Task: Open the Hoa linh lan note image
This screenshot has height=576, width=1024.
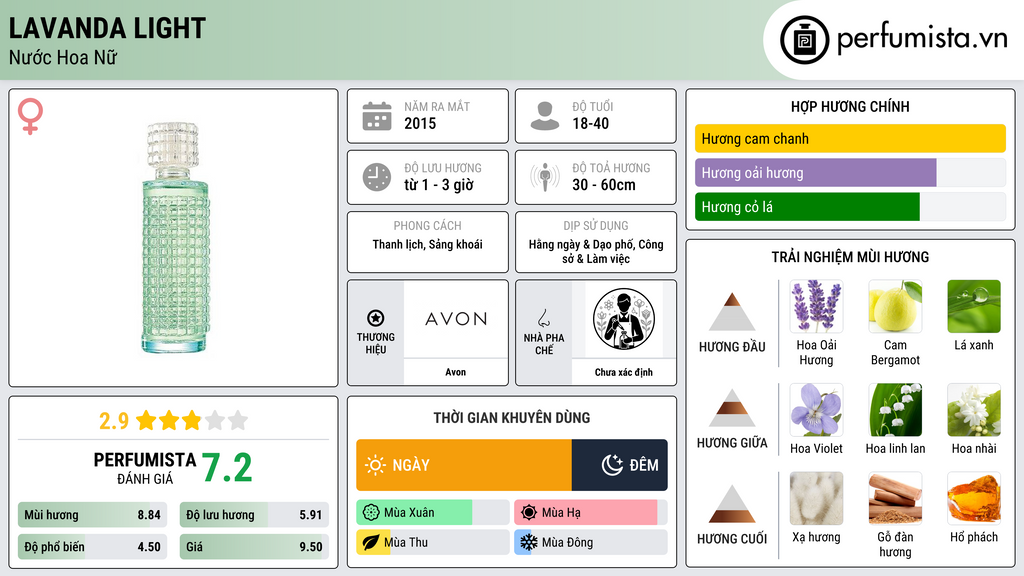Action: pos(895,409)
